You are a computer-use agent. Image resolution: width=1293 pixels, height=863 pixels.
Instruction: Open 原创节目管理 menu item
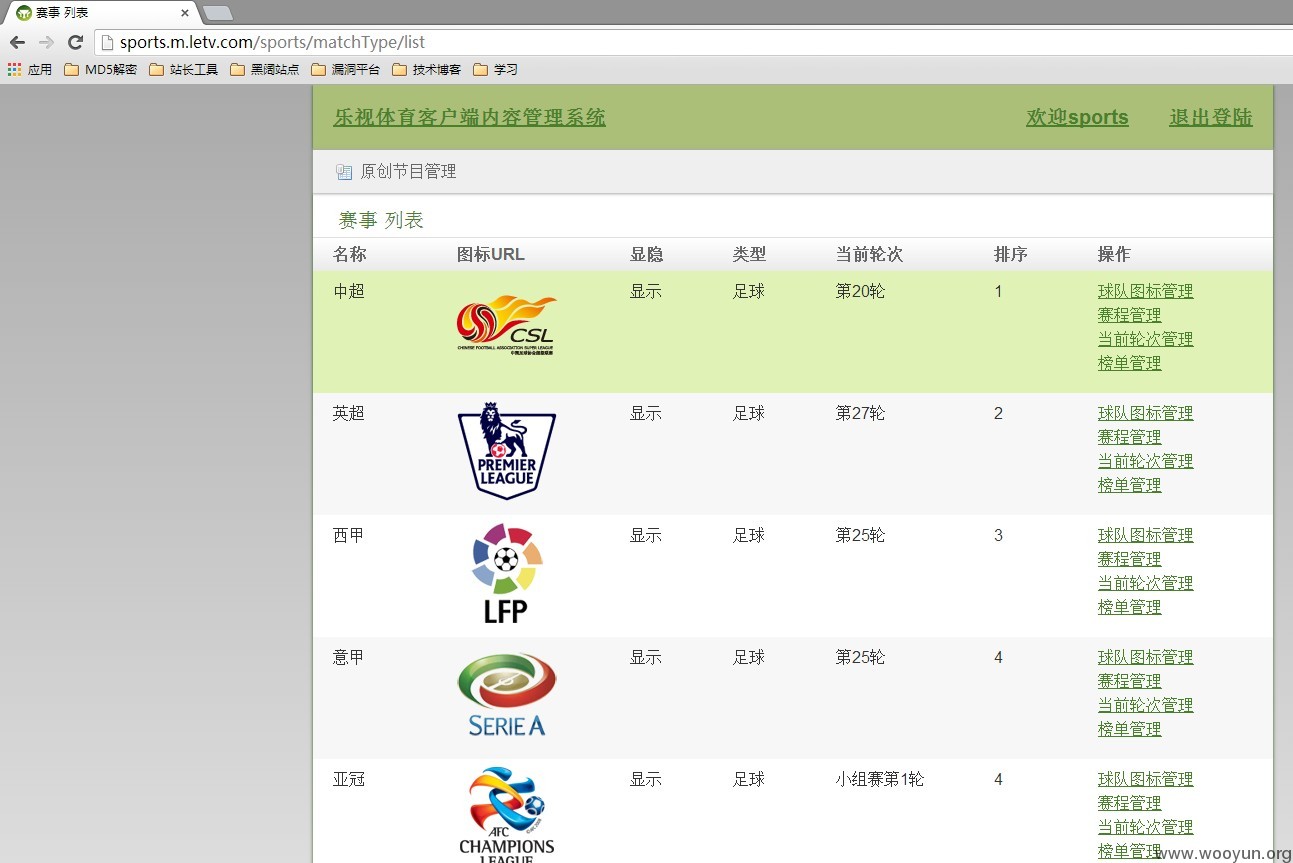point(408,172)
